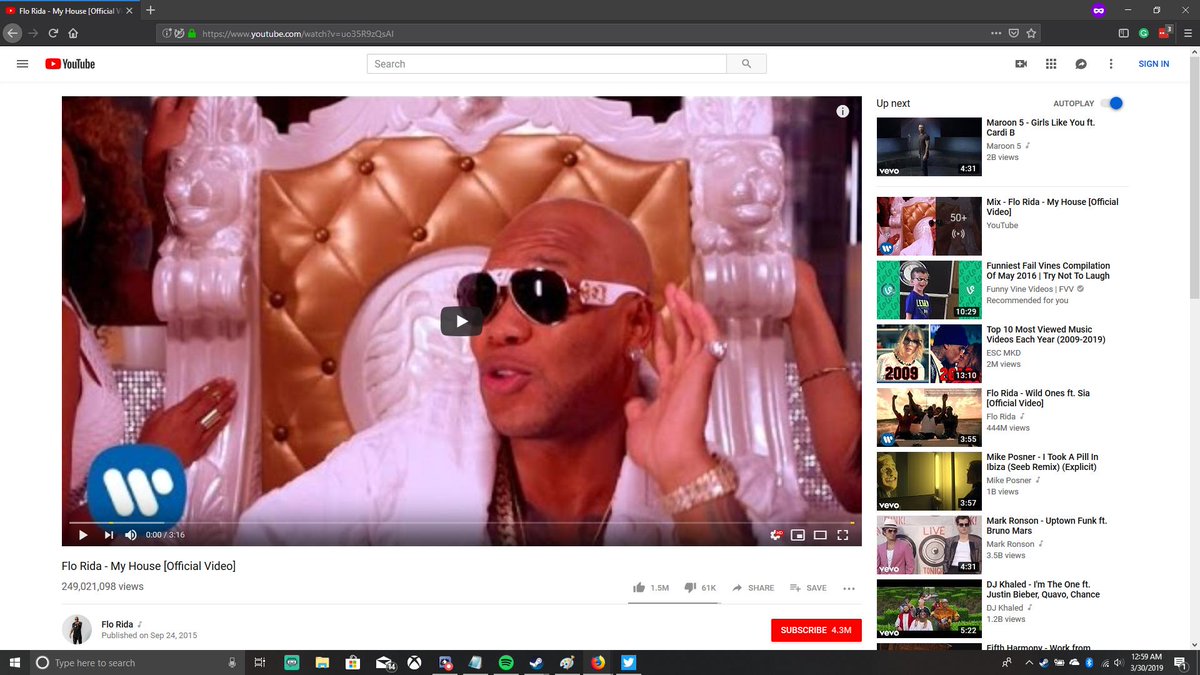
Task: Go to the YouTube home logo
Action: click(x=70, y=64)
